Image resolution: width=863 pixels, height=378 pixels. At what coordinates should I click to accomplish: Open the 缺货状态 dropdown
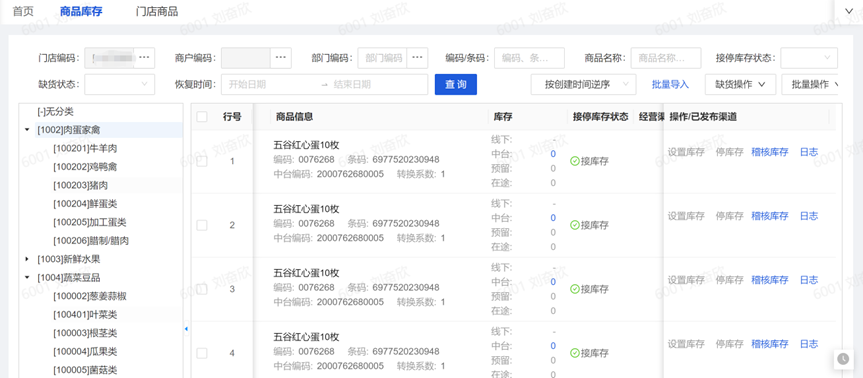click(119, 85)
